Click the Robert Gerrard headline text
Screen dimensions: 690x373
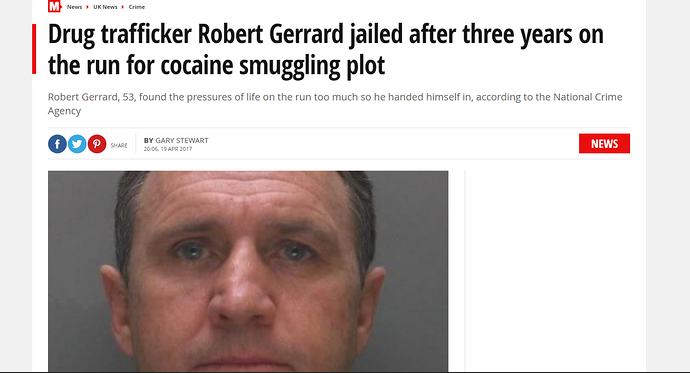[x=326, y=49]
